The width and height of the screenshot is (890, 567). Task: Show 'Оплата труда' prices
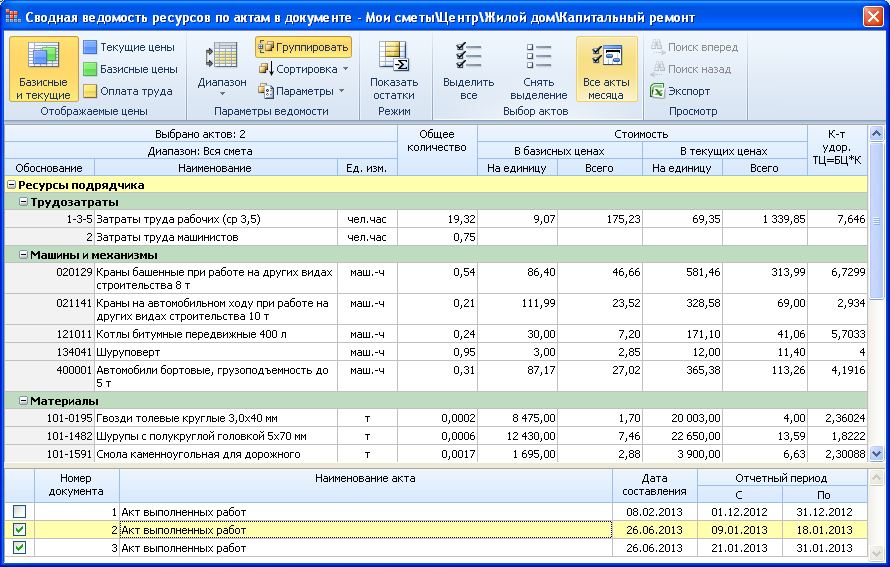click(x=128, y=91)
